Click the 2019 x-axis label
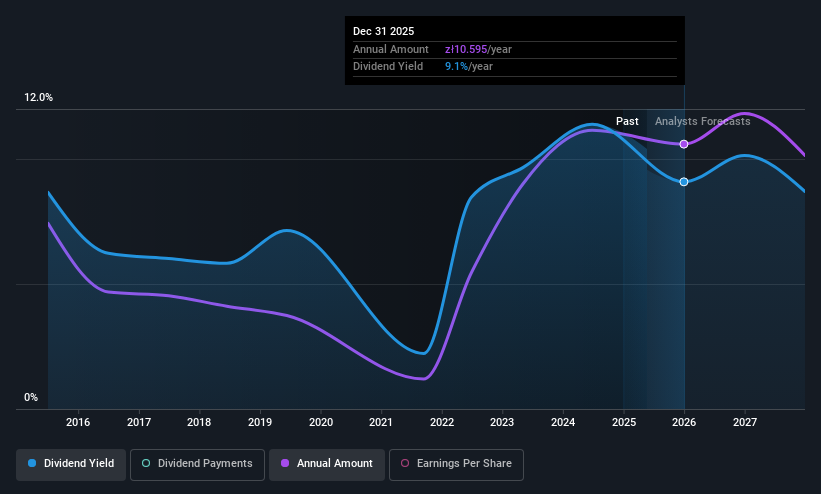This screenshot has width=821, height=494. (260, 422)
